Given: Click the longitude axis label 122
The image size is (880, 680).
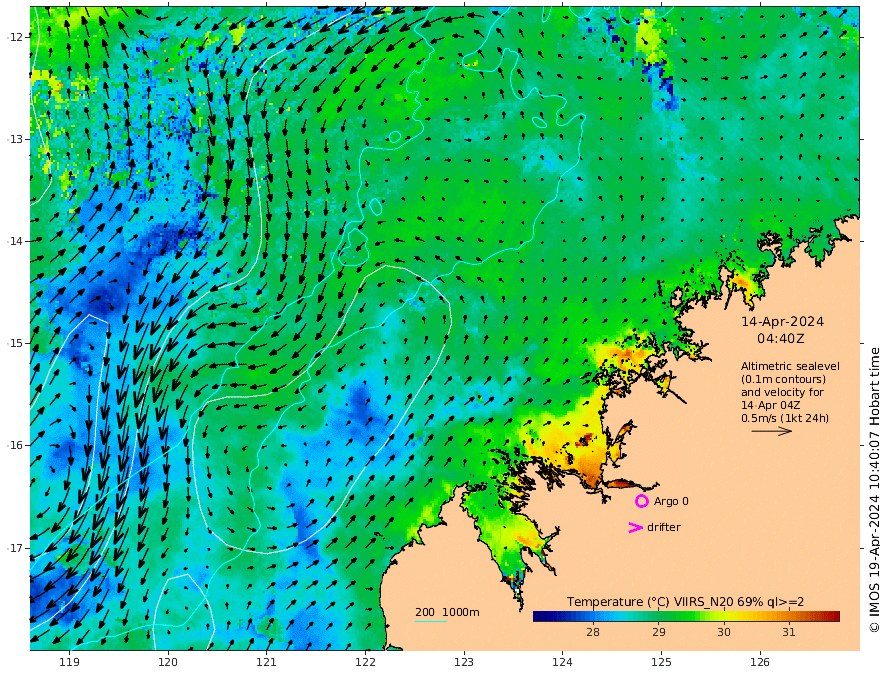Looking at the screenshot, I should [x=365, y=663].
